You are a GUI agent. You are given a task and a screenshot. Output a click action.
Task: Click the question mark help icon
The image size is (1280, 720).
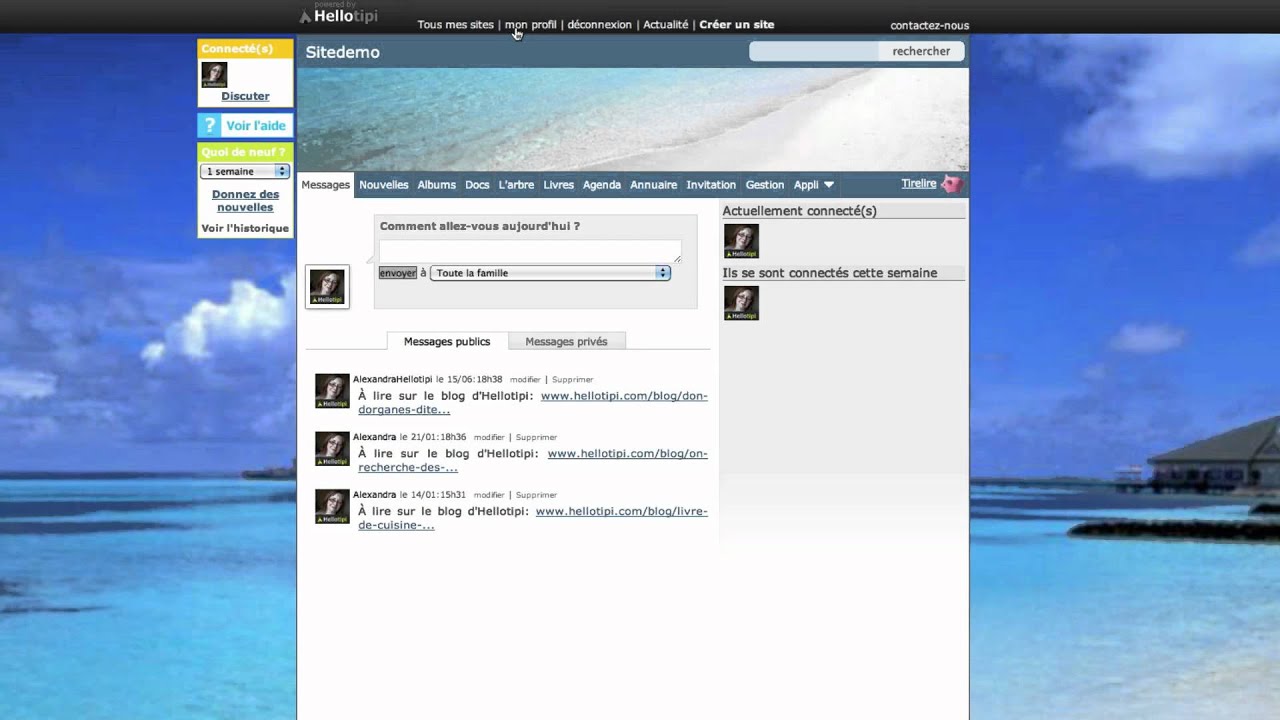click(x=209, y=125)
